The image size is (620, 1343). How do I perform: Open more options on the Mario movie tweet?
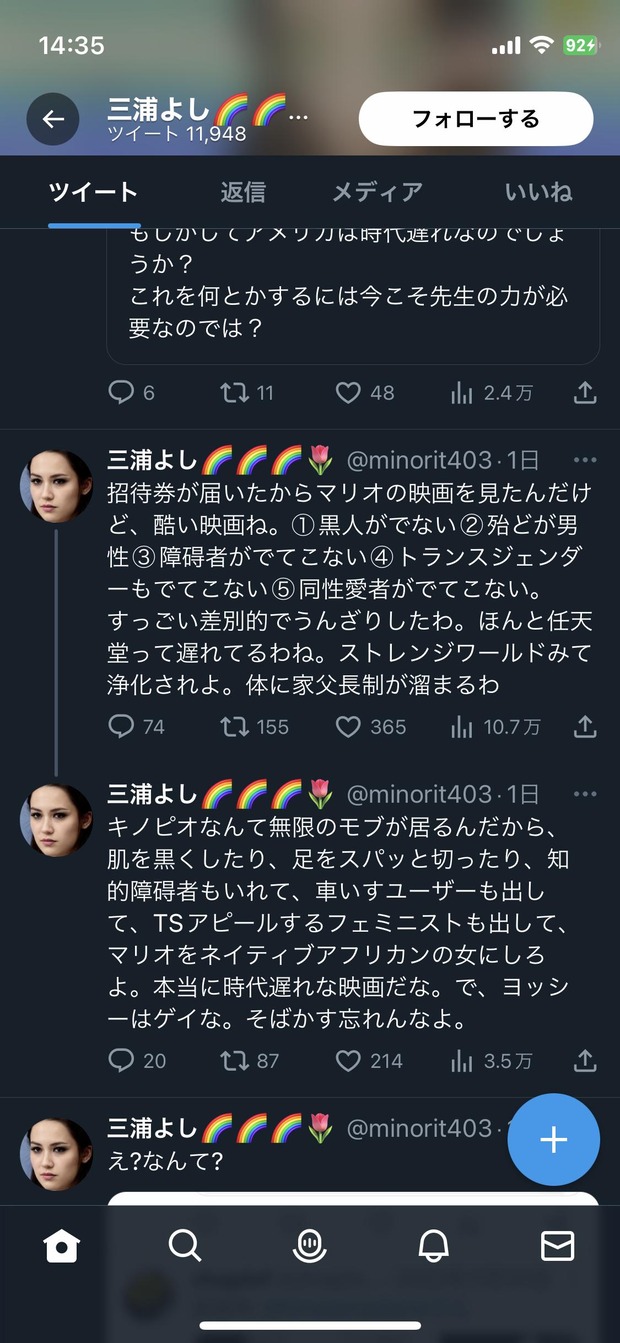(x=585, y=460)
